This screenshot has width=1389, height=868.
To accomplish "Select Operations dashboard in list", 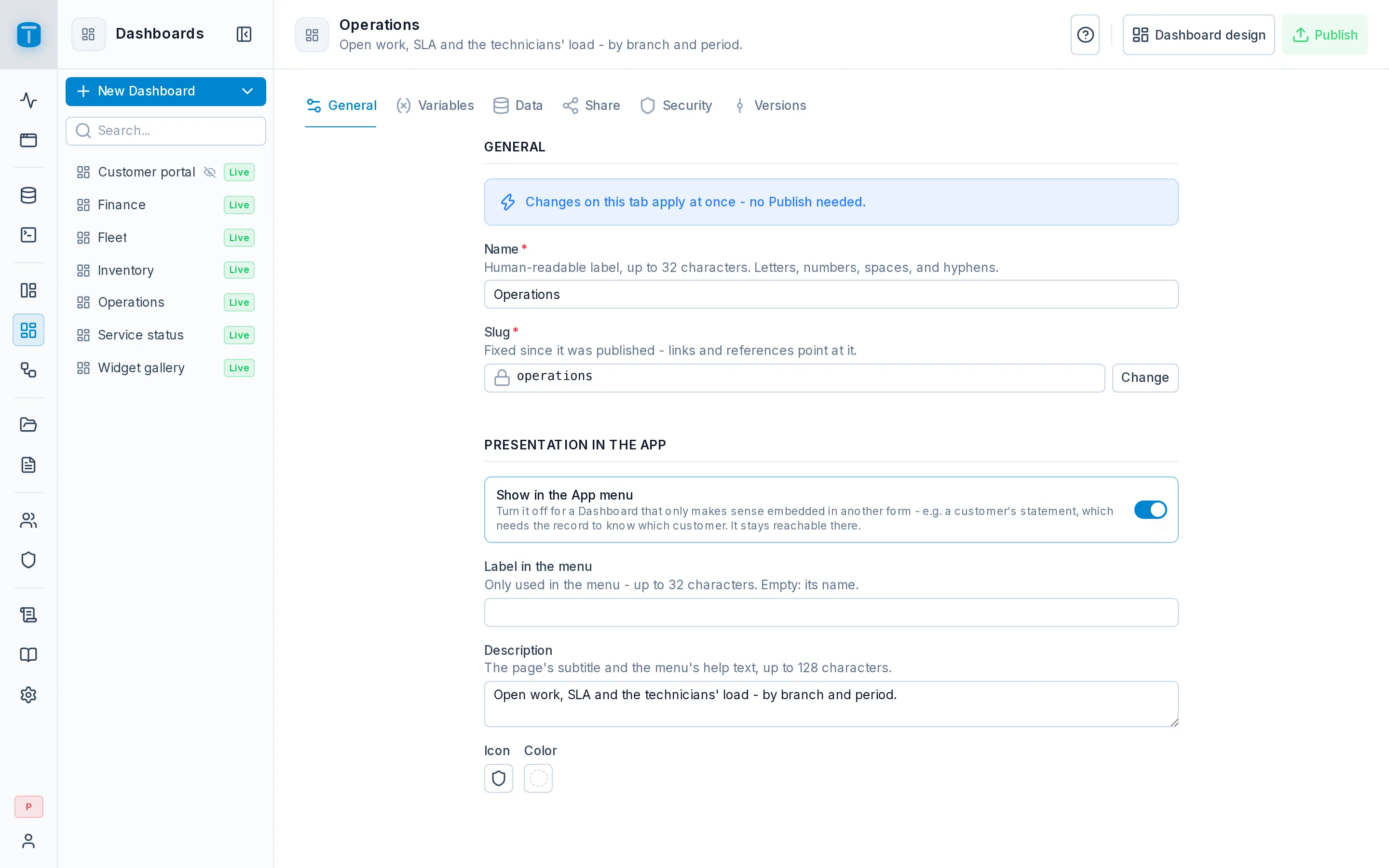I will pos(166,302).
